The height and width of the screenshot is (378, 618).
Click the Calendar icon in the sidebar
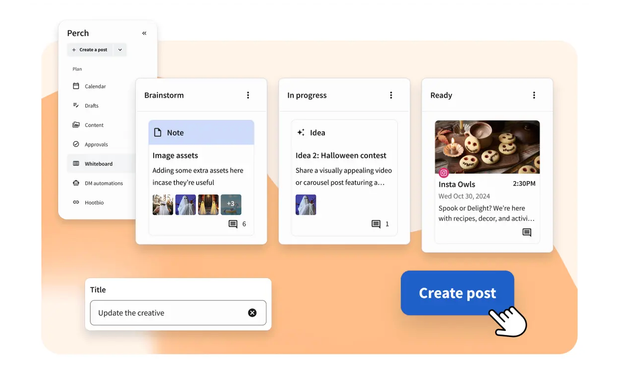[x=76, y=86]
